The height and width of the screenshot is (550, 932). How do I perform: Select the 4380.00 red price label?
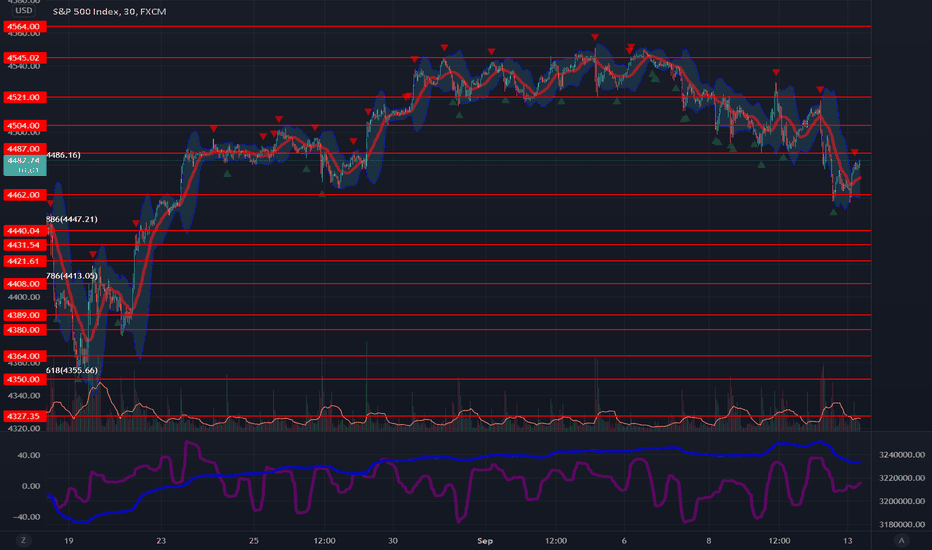[x=25, y=329]
